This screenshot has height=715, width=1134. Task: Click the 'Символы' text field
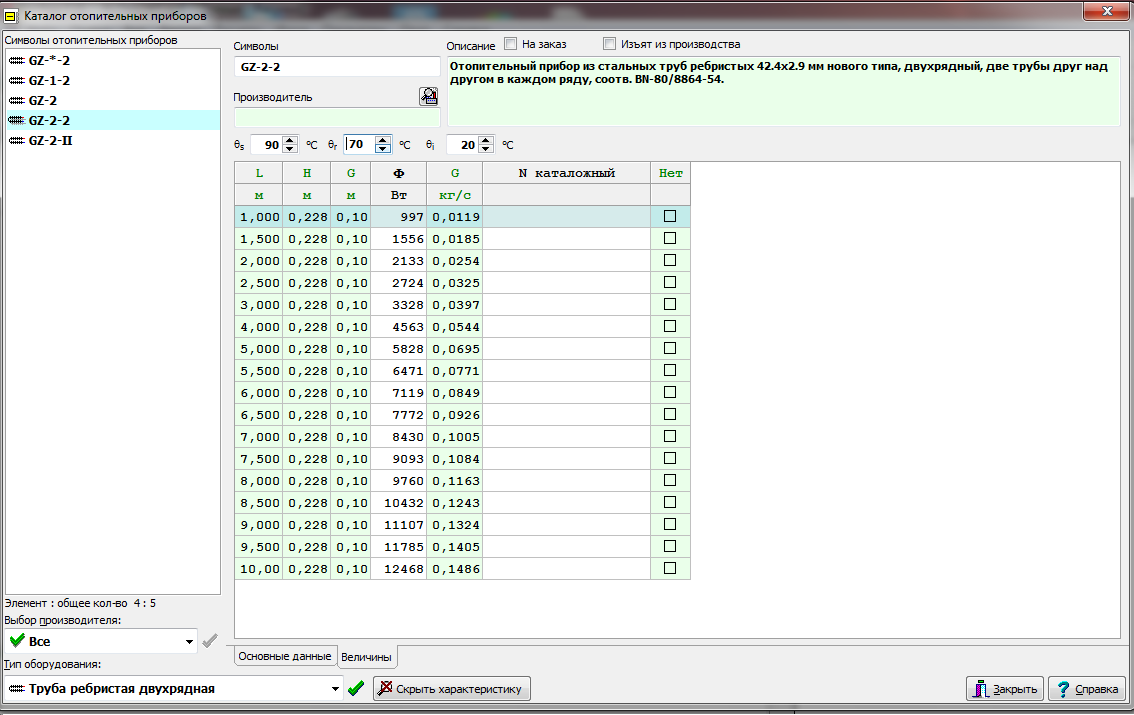[336, 67]
